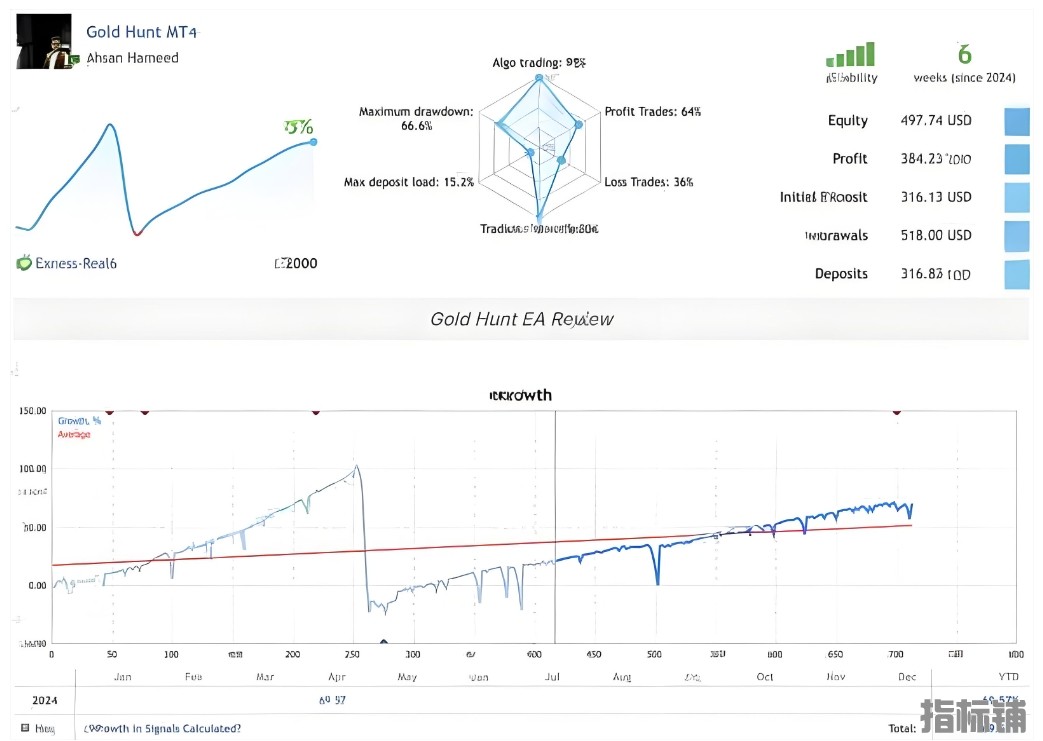Screen dimensions: 1043x741
Task: Expand the 'Growth in Signals Calculated?' question
Action: click(162, 728)
